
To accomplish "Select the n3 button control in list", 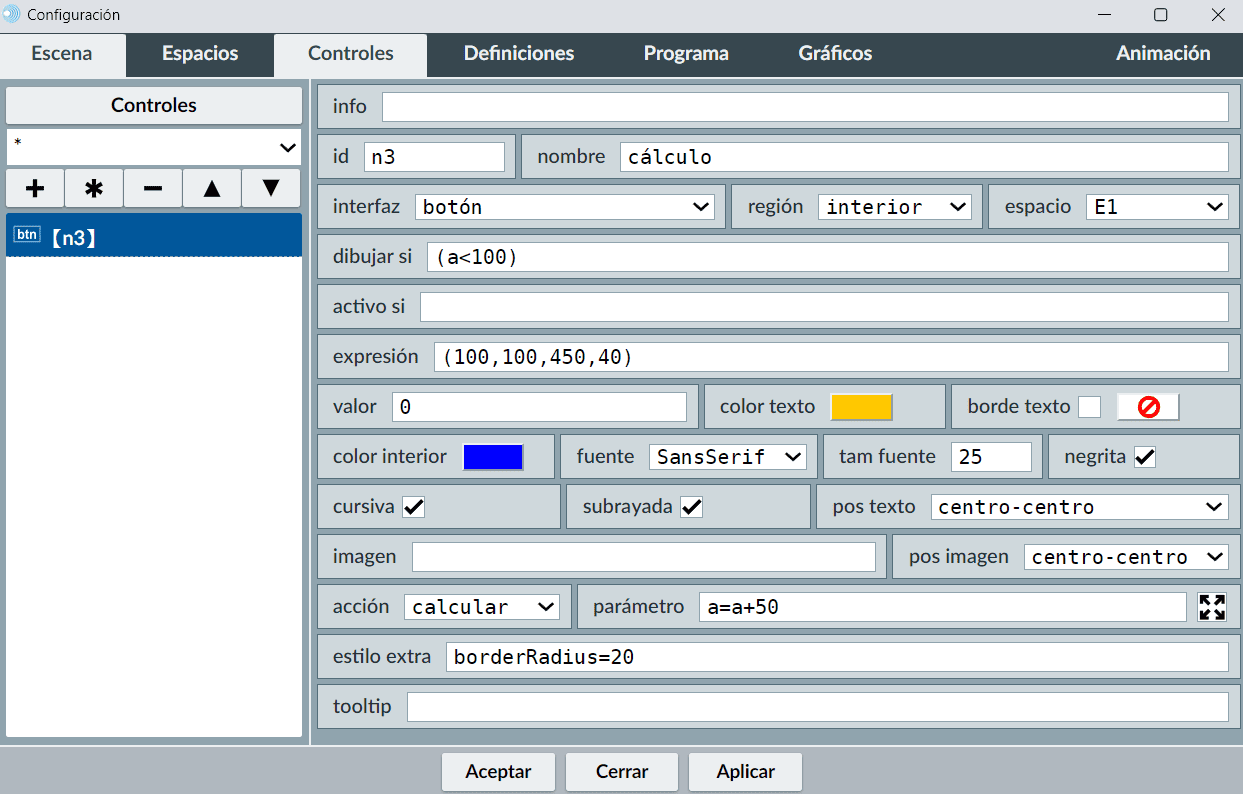I will 154,237.
